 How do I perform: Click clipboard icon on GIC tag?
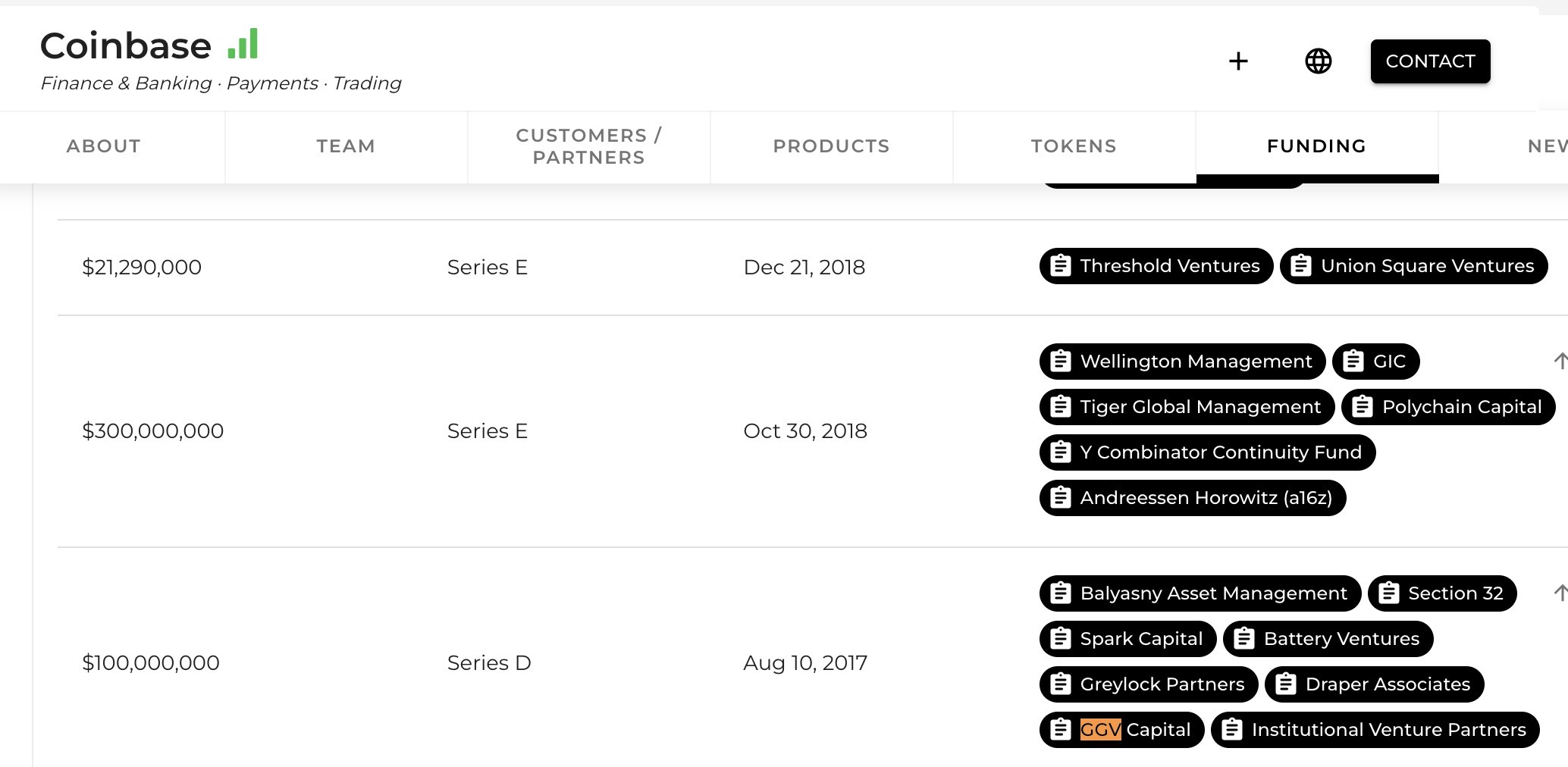click(1353, 362)
